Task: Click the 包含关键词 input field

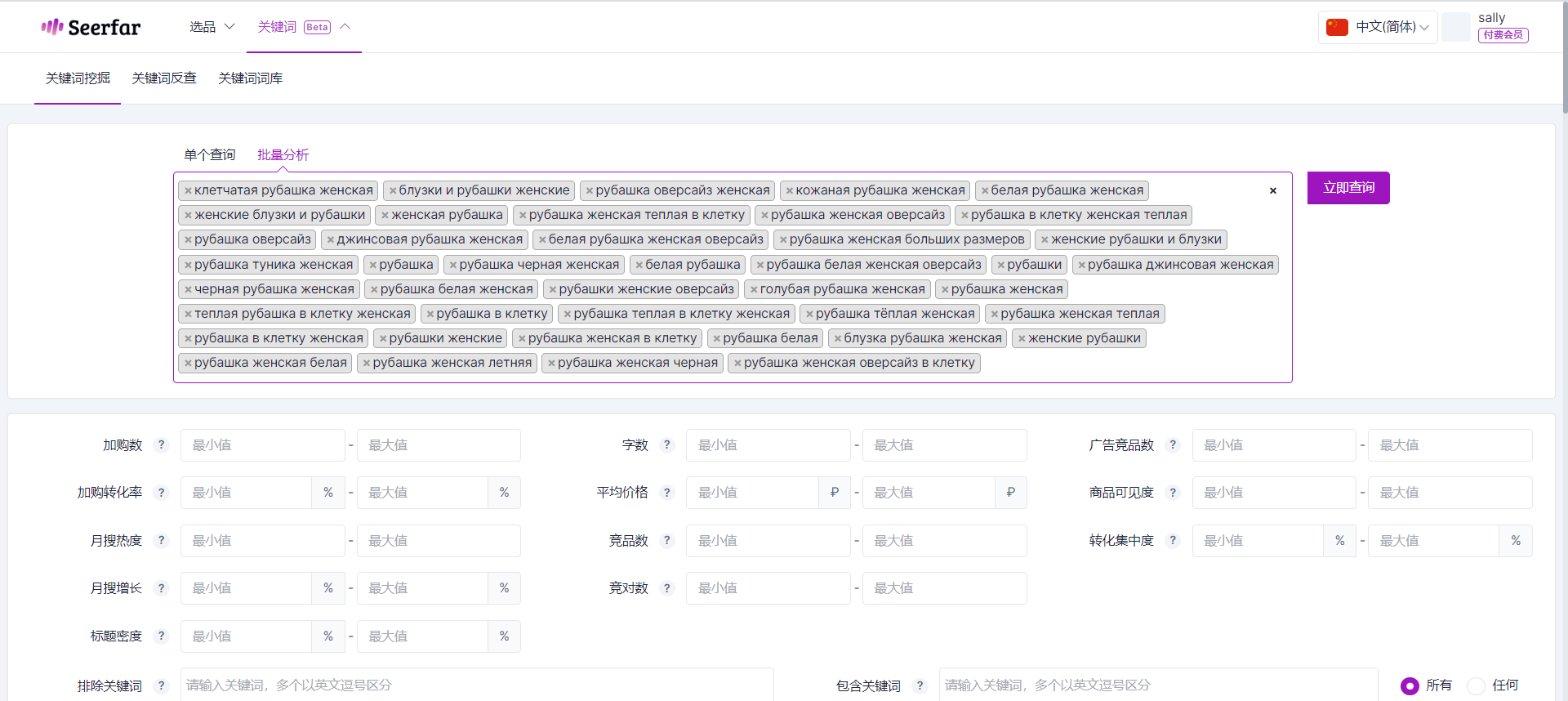Action: click(x=1158, y=685)
